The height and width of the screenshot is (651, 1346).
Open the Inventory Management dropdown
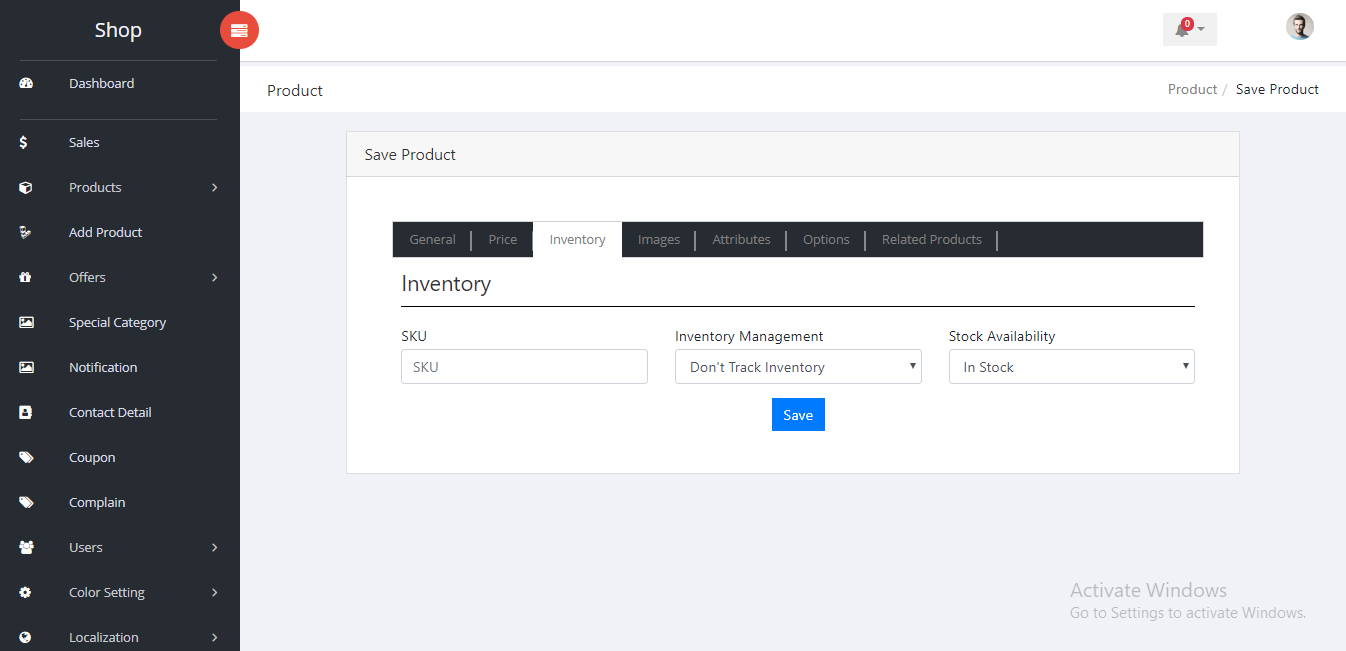[x=798, y=367]
